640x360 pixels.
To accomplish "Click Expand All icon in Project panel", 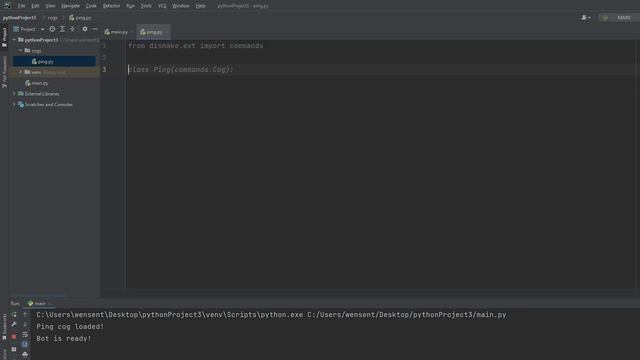I will (62, 29).
